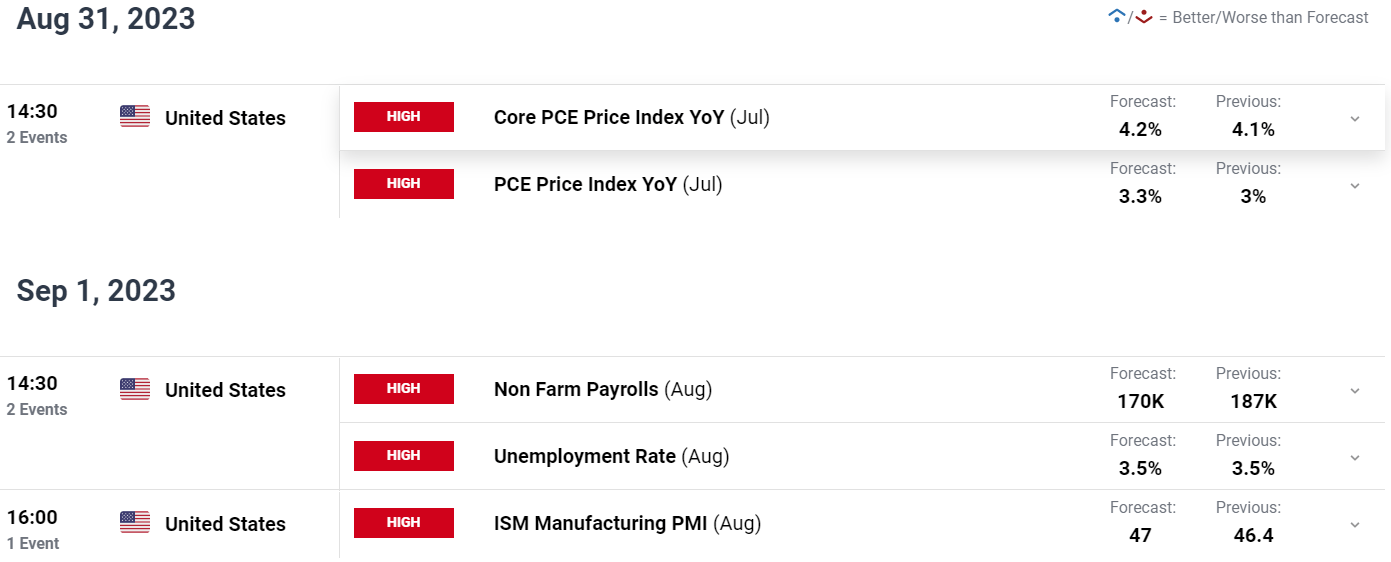The height and width of the screenshot is (562, 1391).
Task: Click HIGH badge beside ISM Manufacturing PMI
Action: click(404, 523)
